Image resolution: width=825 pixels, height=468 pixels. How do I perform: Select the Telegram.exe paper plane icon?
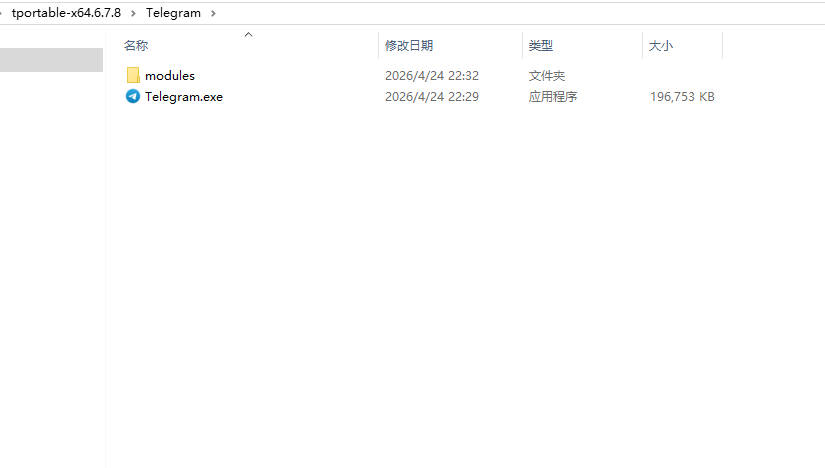point(133,96)
